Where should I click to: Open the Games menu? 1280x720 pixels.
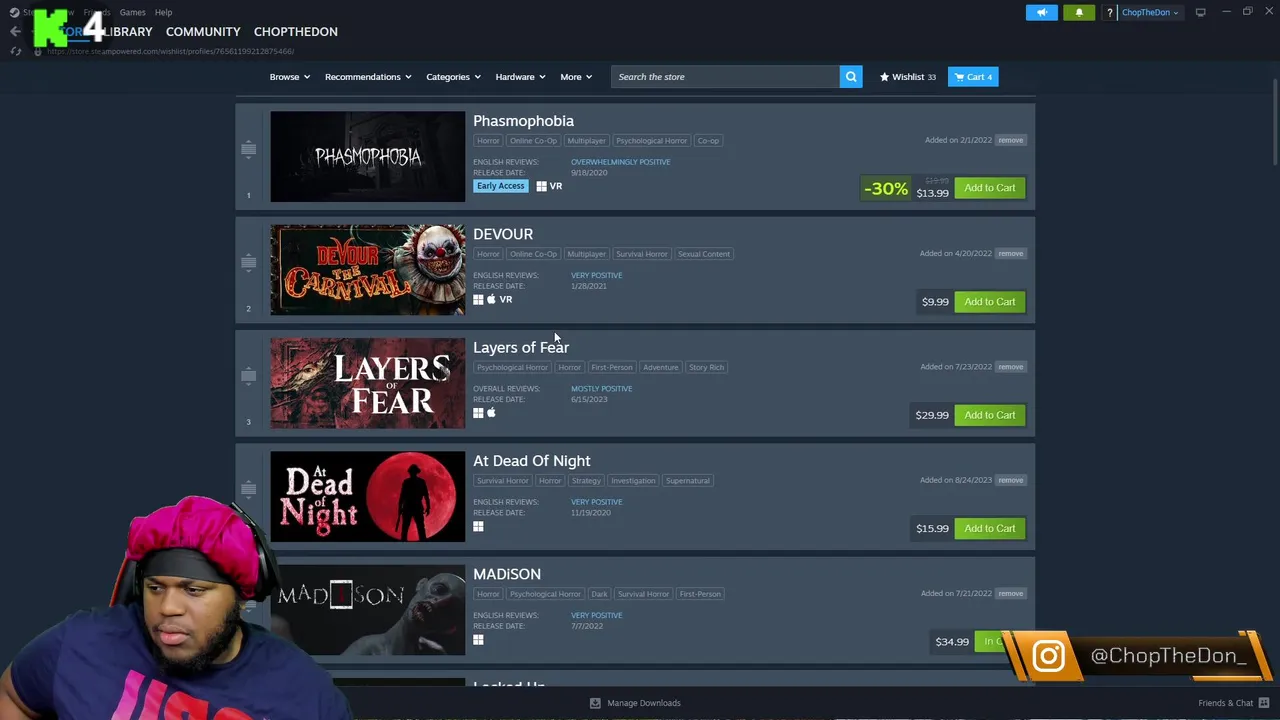pos(132,12)
